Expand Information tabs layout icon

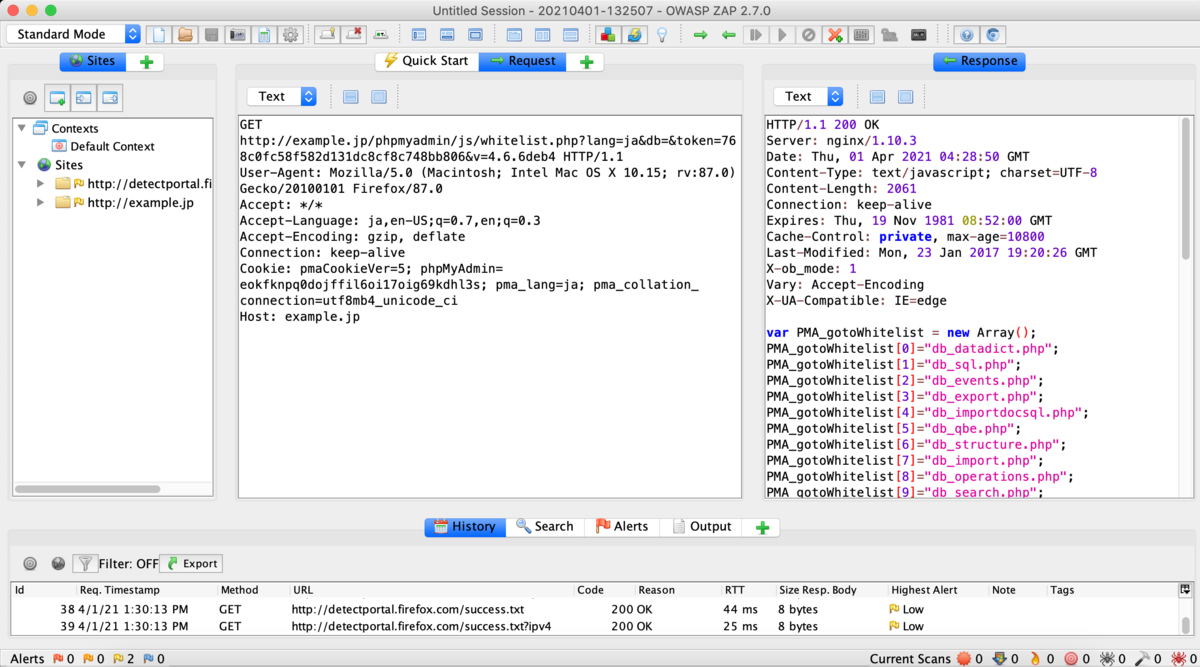447,35
